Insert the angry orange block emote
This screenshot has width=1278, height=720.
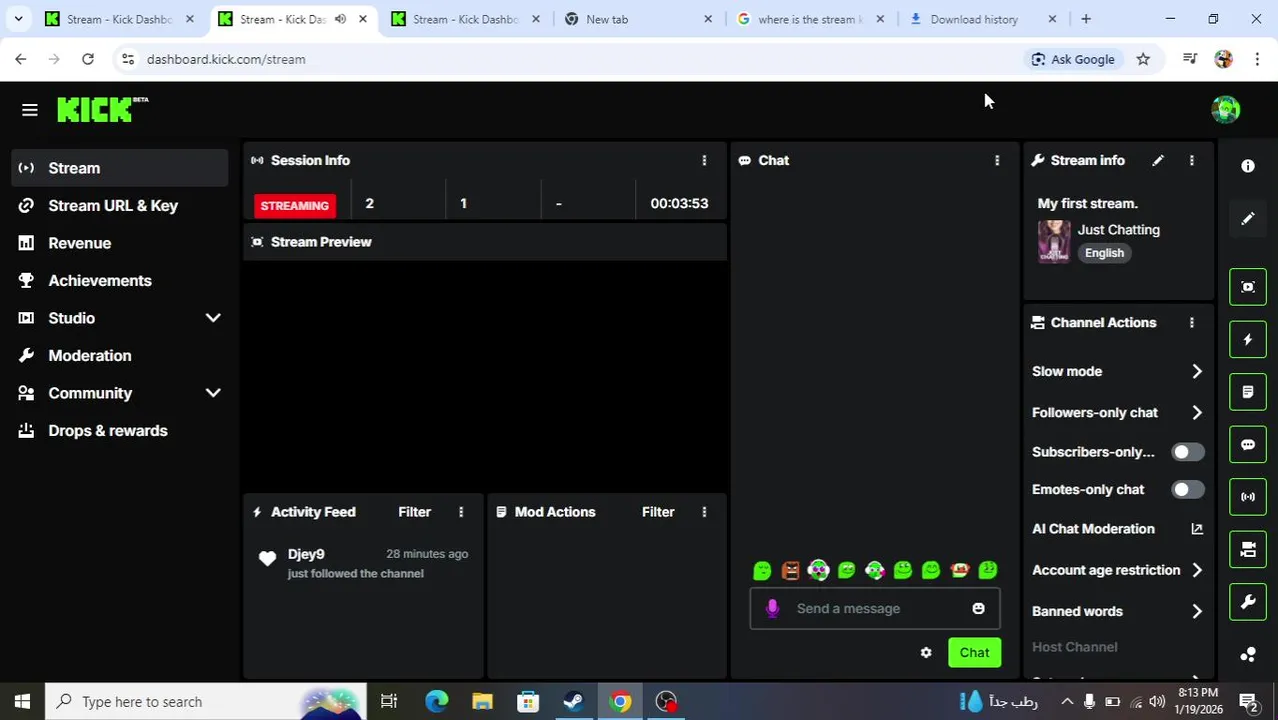[790, 570]
